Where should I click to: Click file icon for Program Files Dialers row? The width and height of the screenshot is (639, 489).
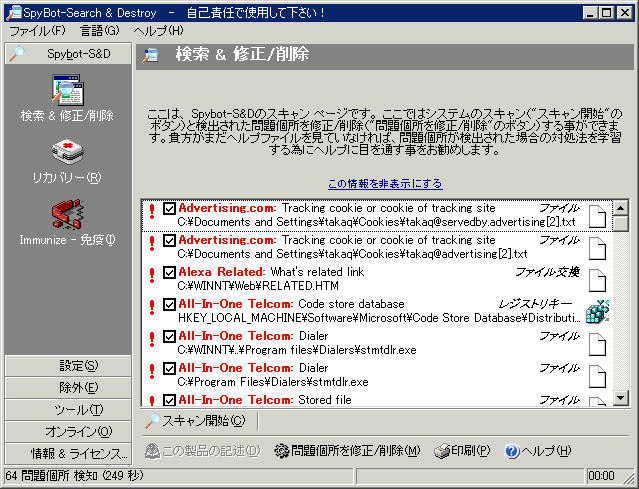coord(597,376)
